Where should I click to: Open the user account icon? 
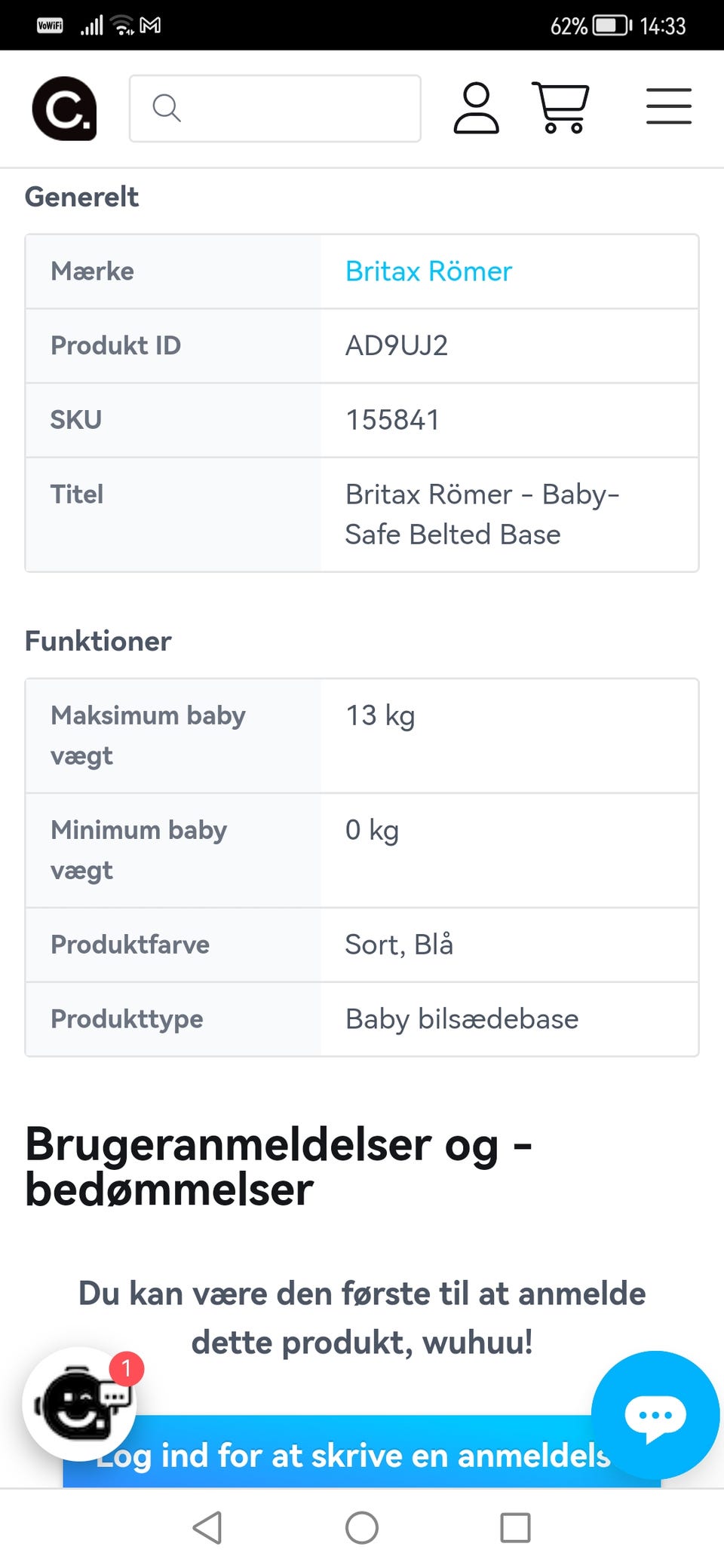tap(476, 109)
